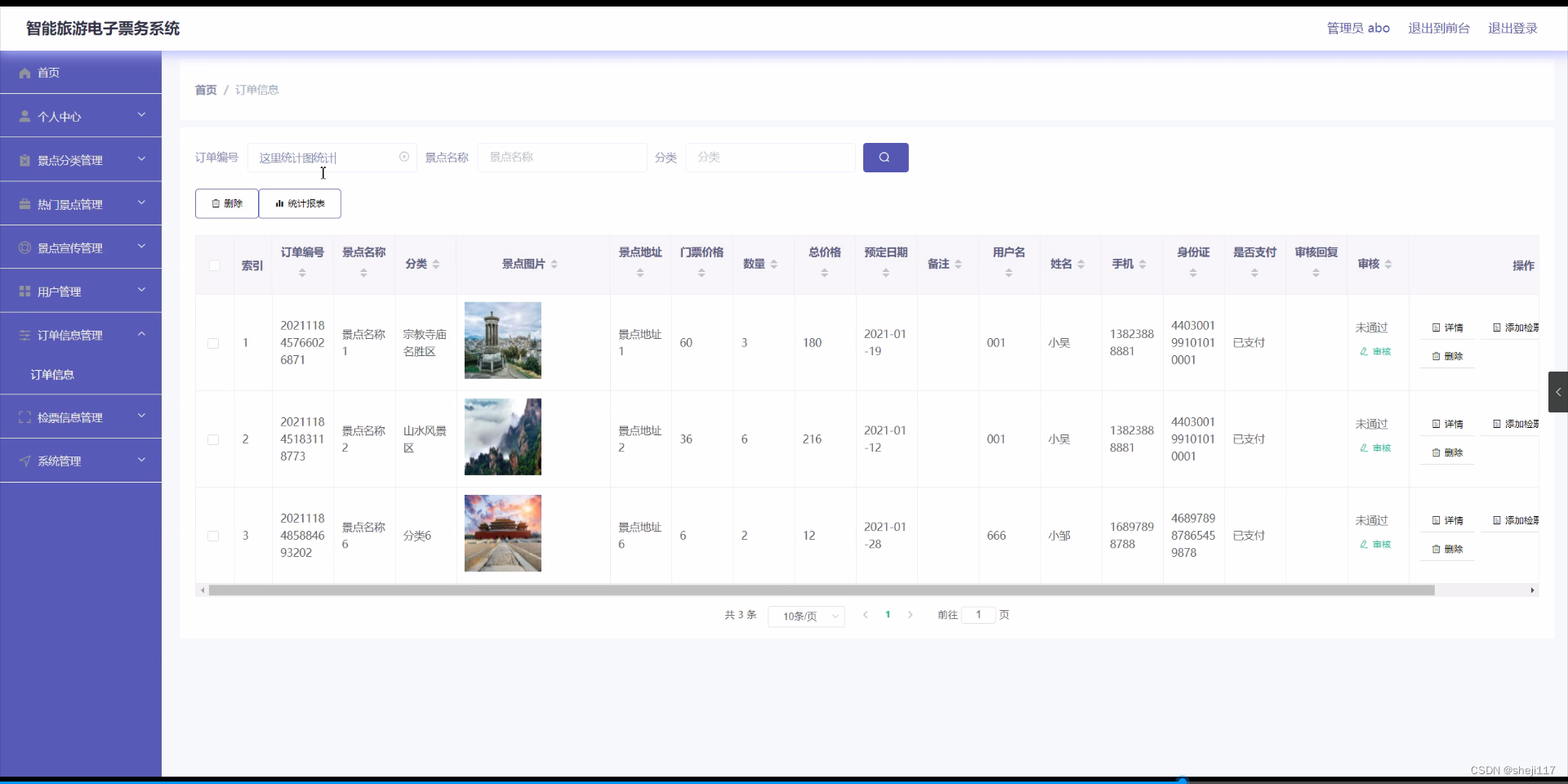
Task: Open the 10条/页 page size dropdown
Action: (805, 616)
